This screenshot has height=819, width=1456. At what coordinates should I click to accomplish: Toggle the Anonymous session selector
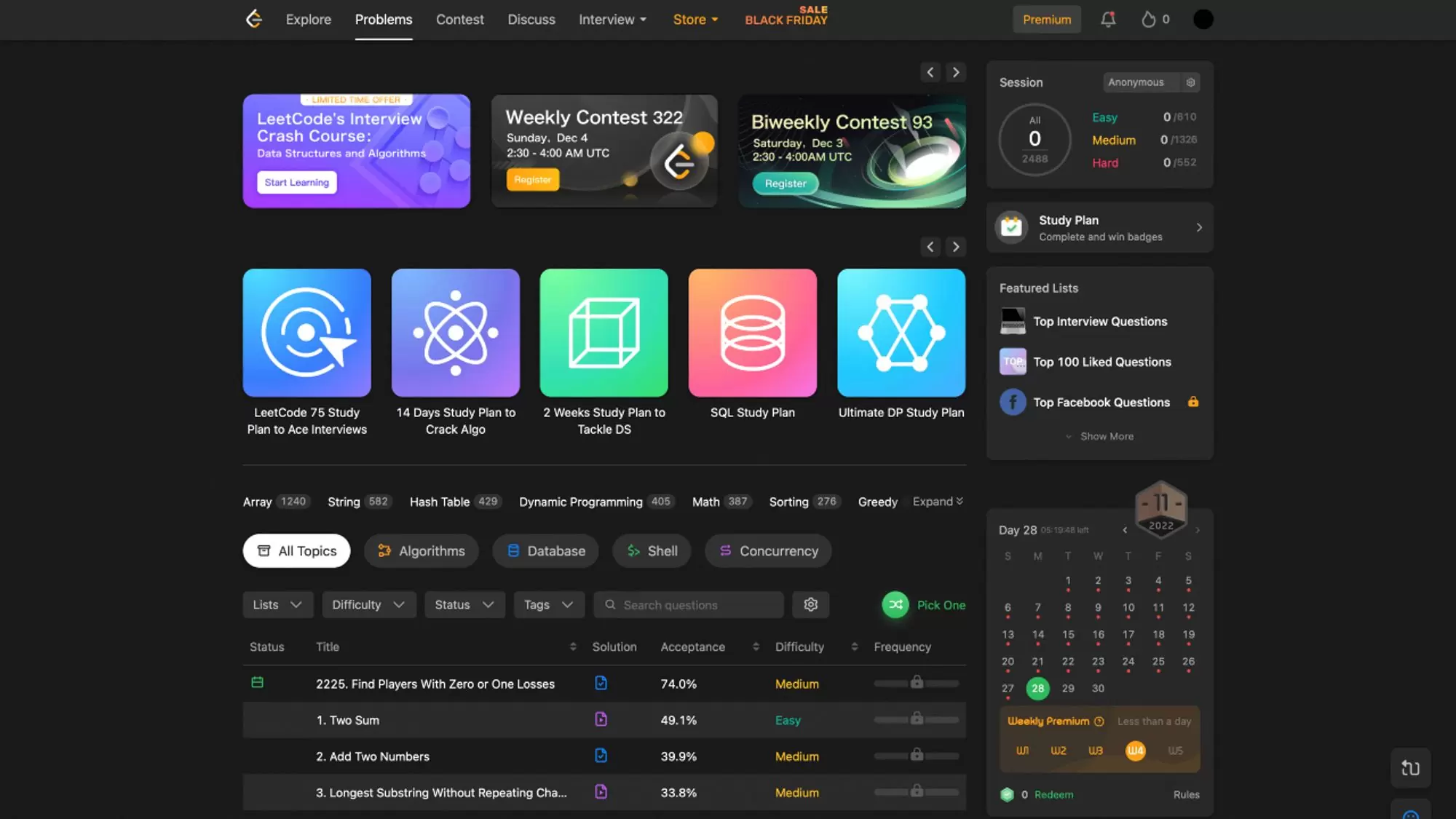pos(1141,82)
